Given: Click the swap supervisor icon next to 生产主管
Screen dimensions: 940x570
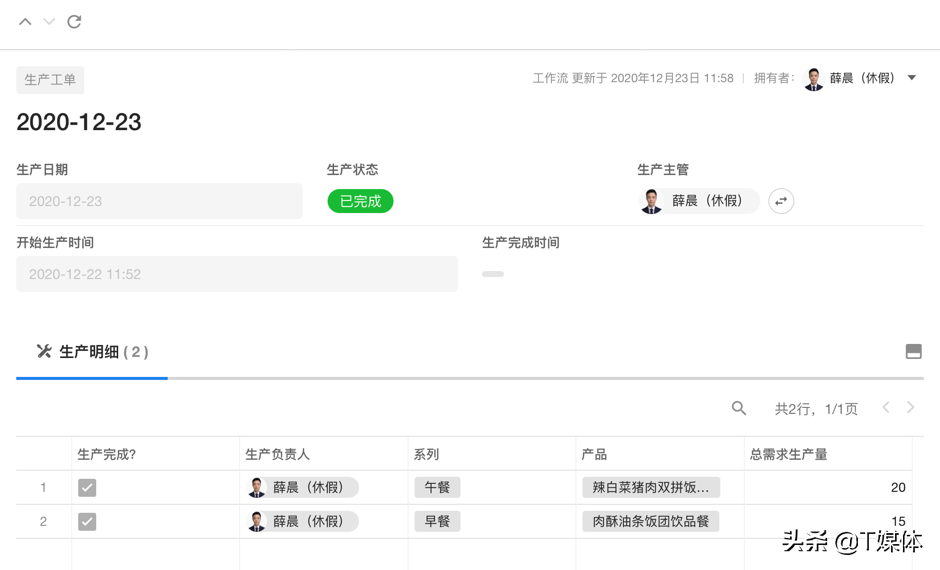Looking at the screenshot, I should (x=781, y=201).
